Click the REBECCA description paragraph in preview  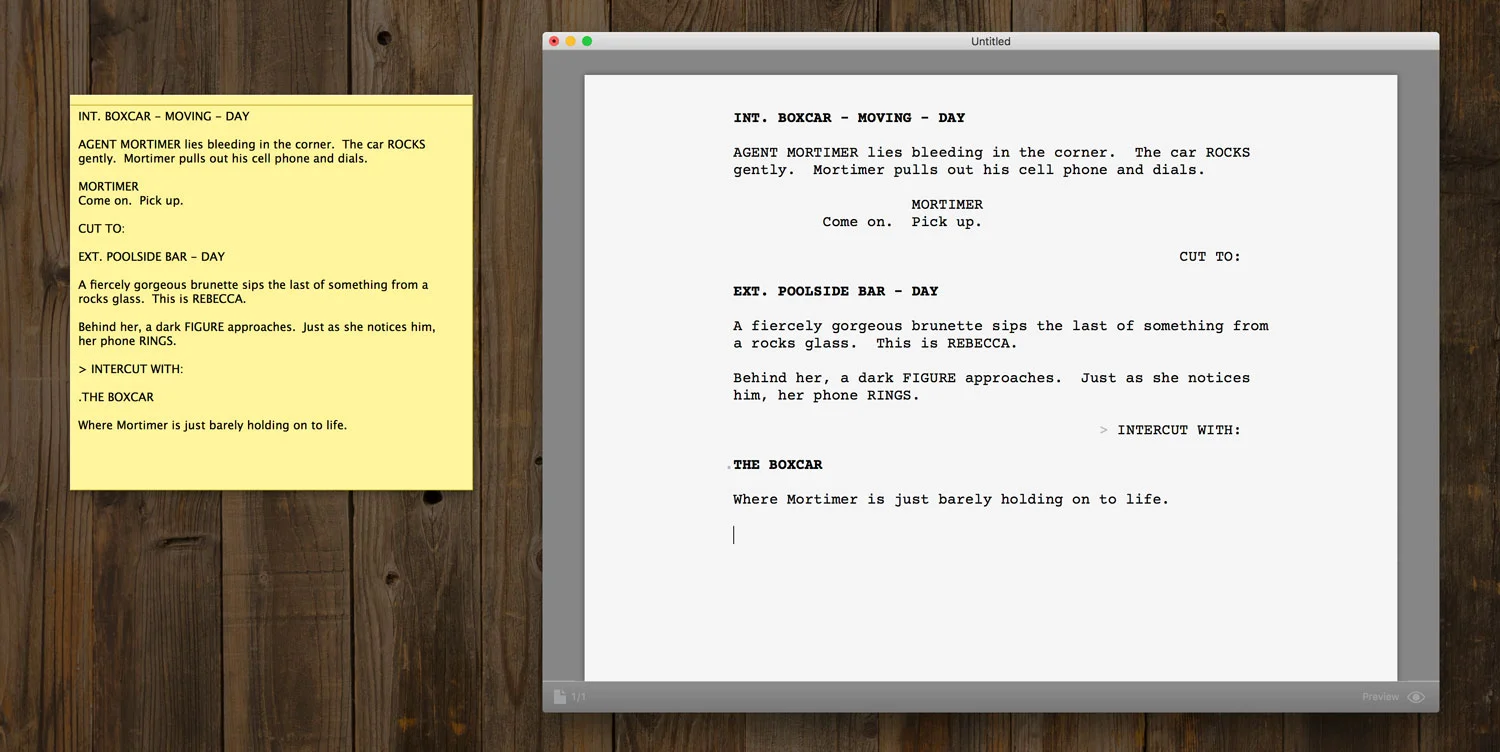coord(1000,334)
